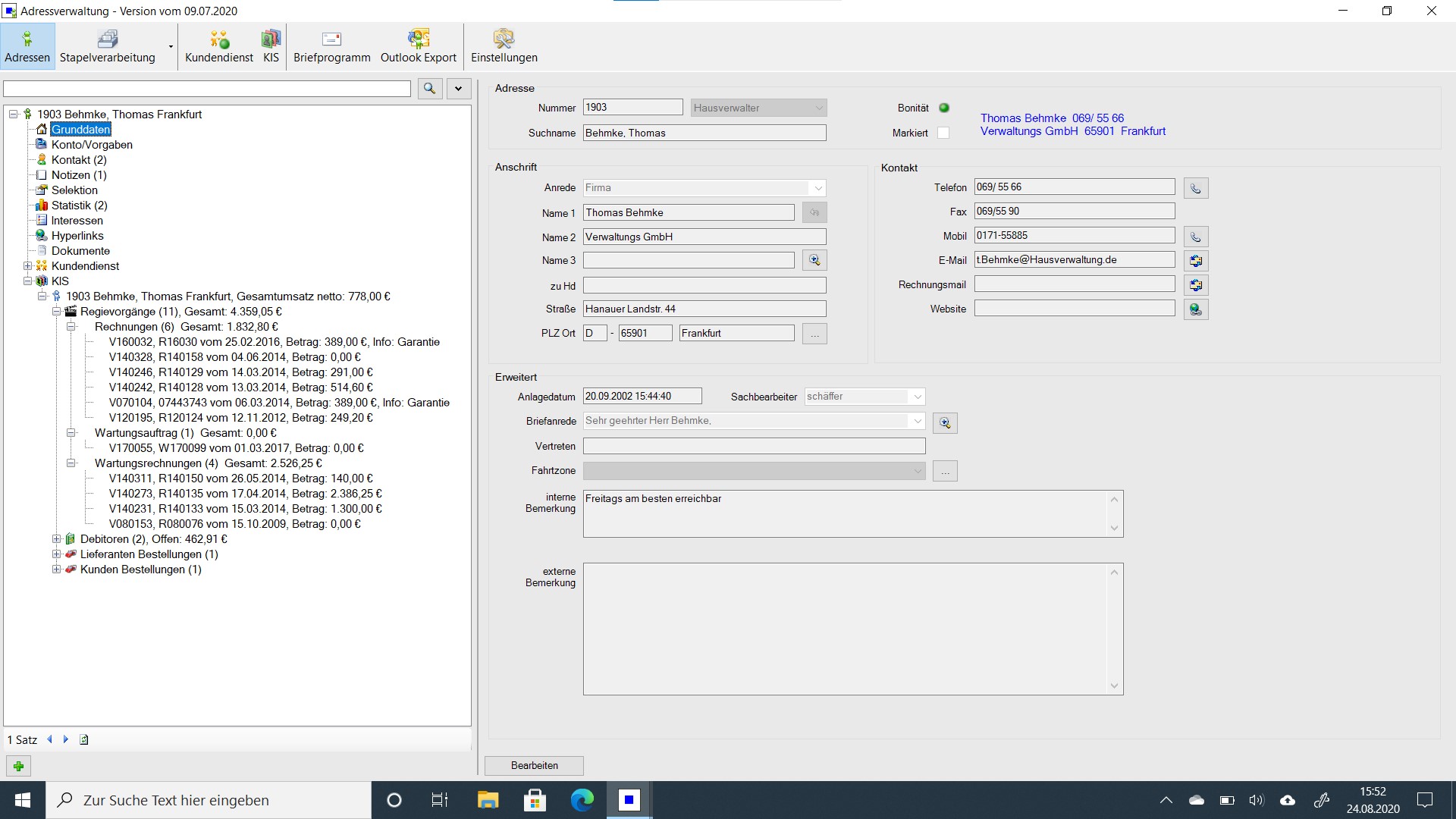Click the Bearbeiten button
Screen dimensions: 1456x819
[534, 765]
